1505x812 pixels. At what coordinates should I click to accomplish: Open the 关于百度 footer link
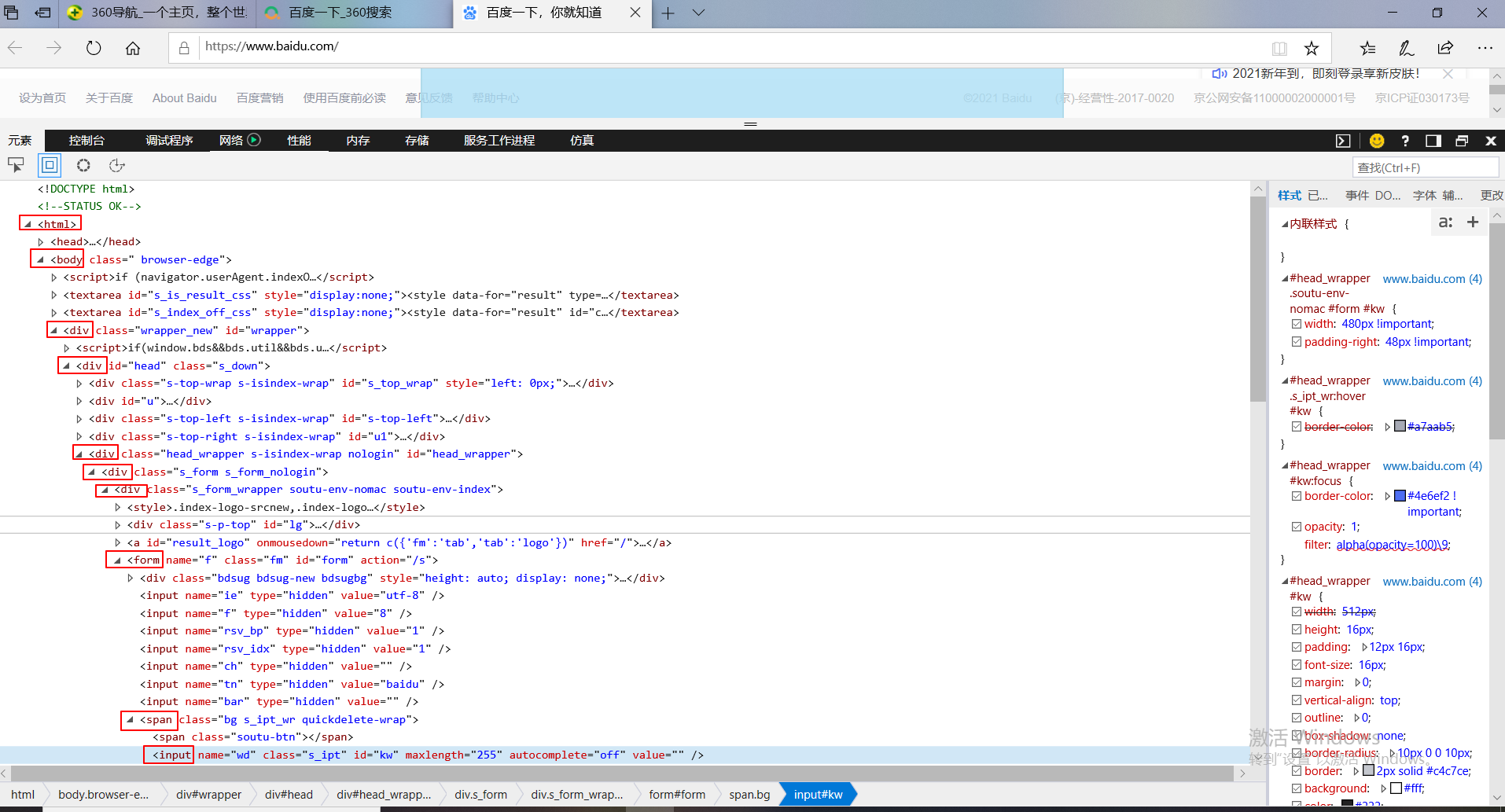(109, 98)
